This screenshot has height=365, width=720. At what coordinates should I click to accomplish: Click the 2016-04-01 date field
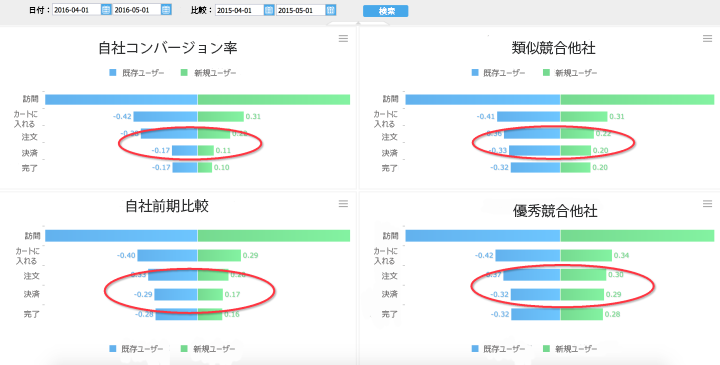coord(77,10)
